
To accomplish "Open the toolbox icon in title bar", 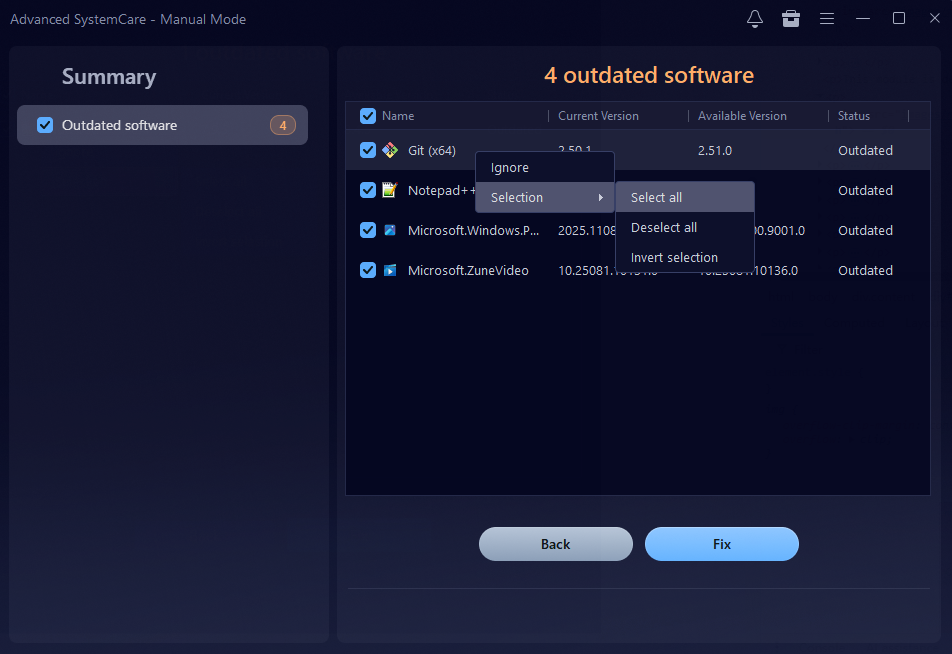I will coord(791,19).
